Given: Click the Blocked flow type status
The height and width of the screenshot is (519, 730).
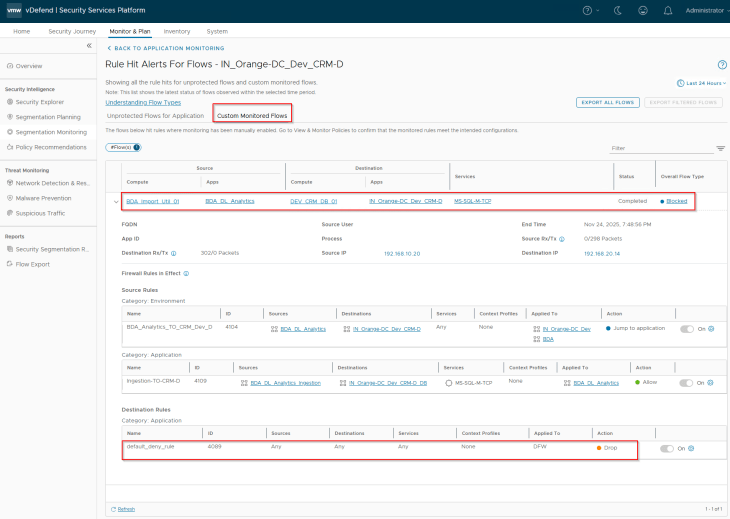Looking at the screenshot, I should point(676,201).
